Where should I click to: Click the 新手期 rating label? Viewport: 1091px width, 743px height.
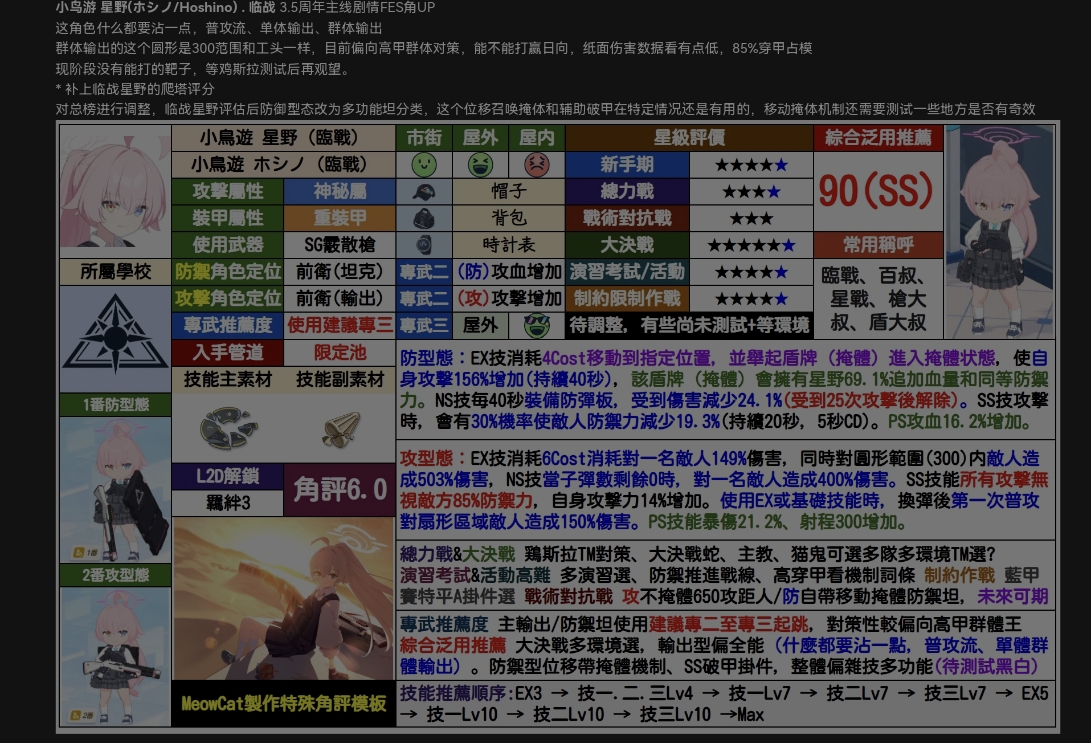[x=627, y=165]
